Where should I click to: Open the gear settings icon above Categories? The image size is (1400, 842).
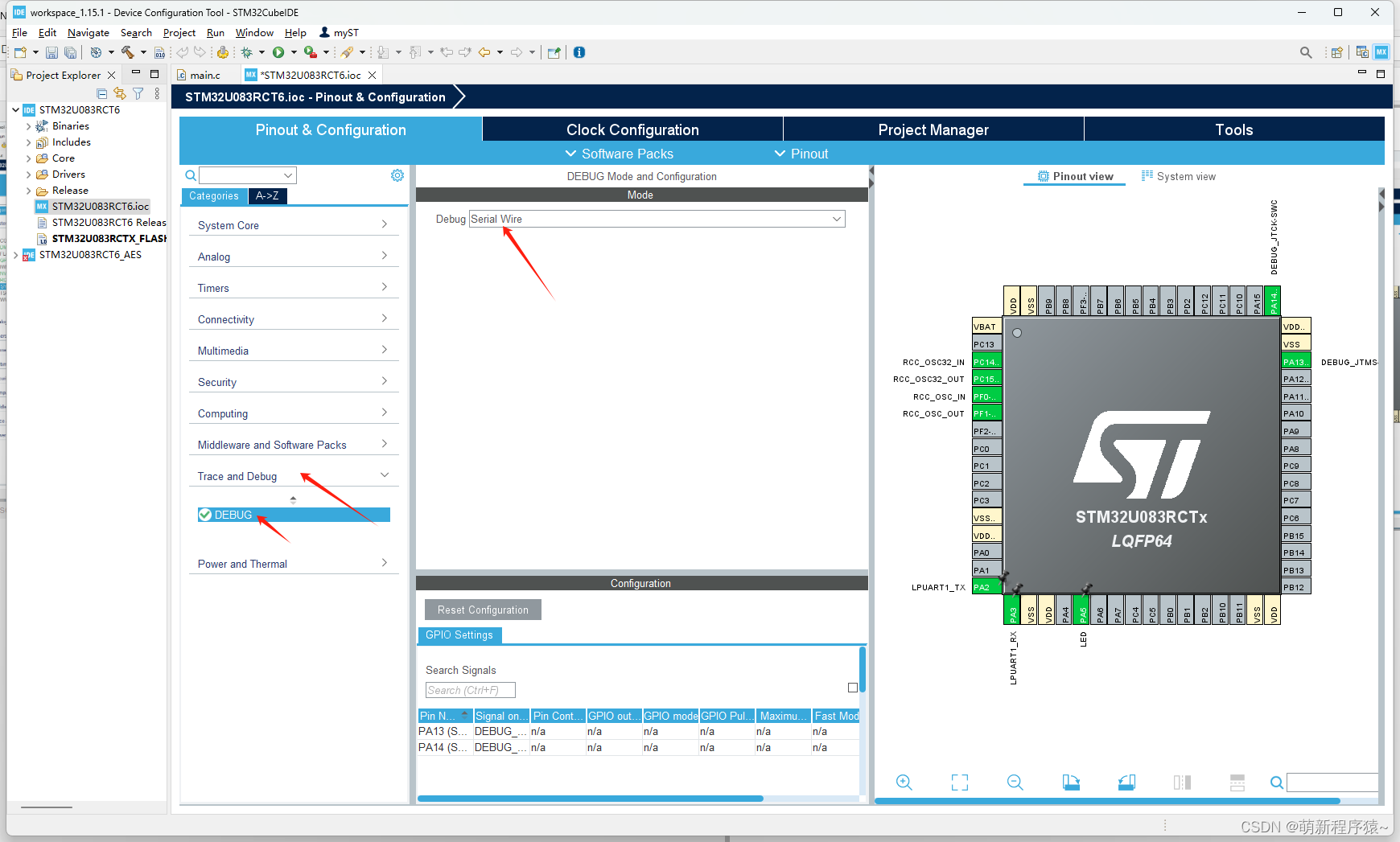pyautogui.click(x=397, y=175)
